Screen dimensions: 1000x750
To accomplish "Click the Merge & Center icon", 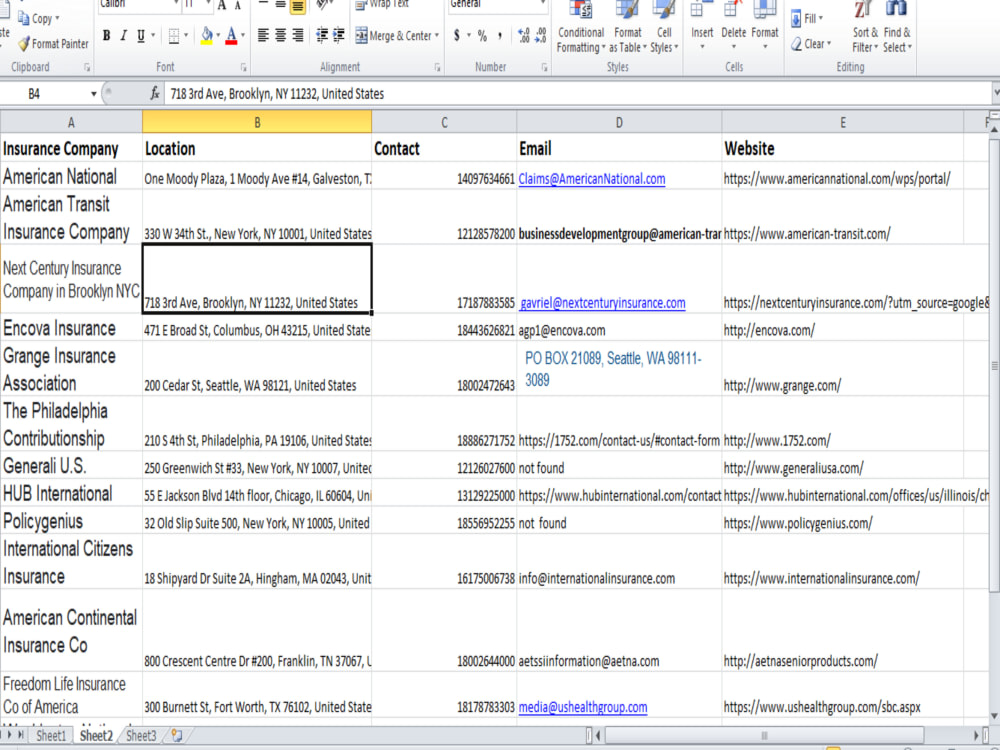I will point(361,36).
